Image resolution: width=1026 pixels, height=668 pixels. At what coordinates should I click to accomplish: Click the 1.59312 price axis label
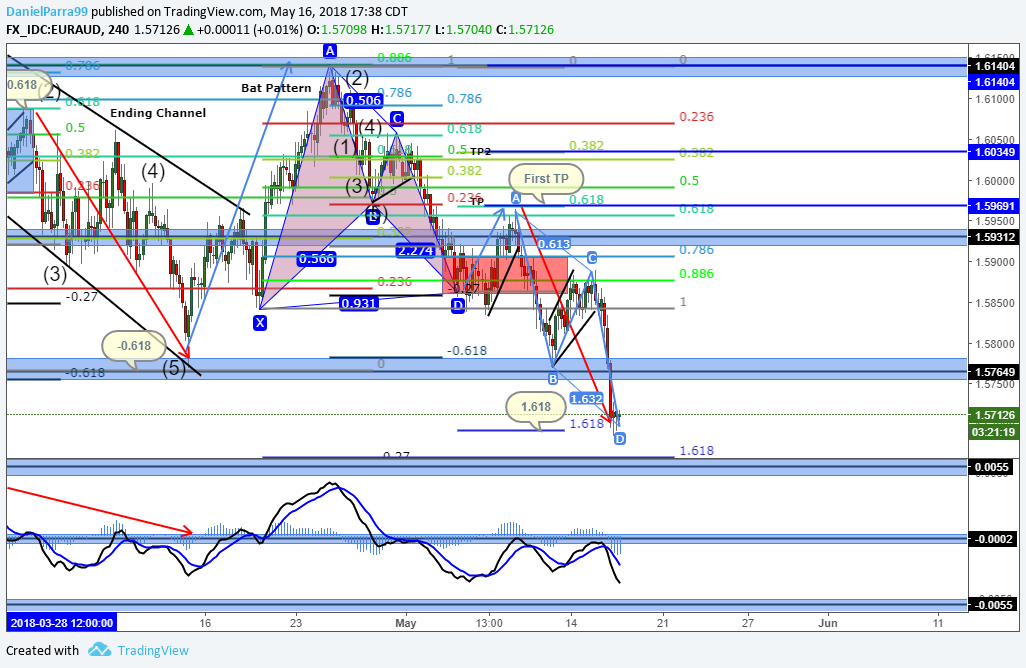(x=994, y=237)
